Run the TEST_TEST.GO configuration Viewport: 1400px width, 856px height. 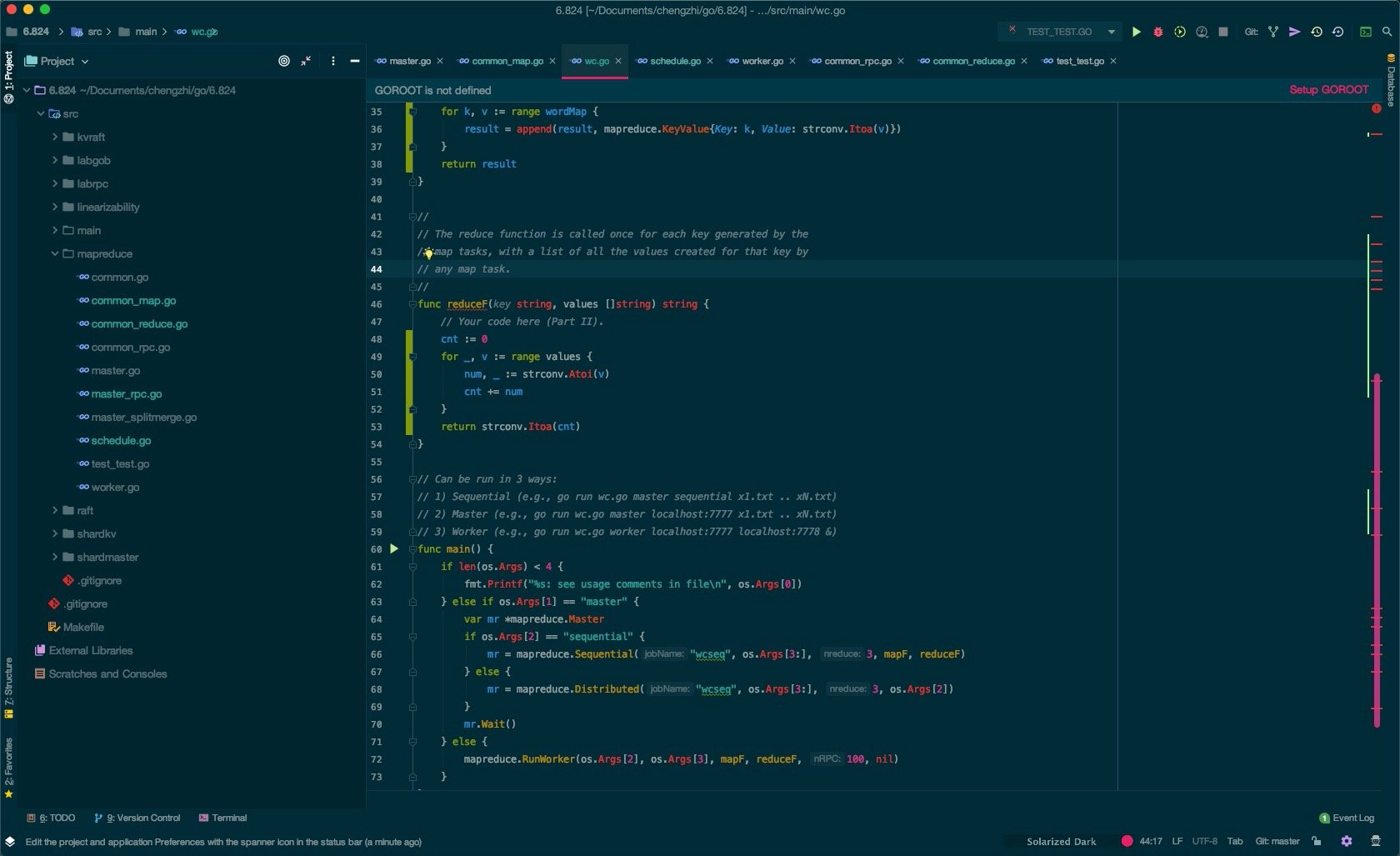tap(1136, 32)
